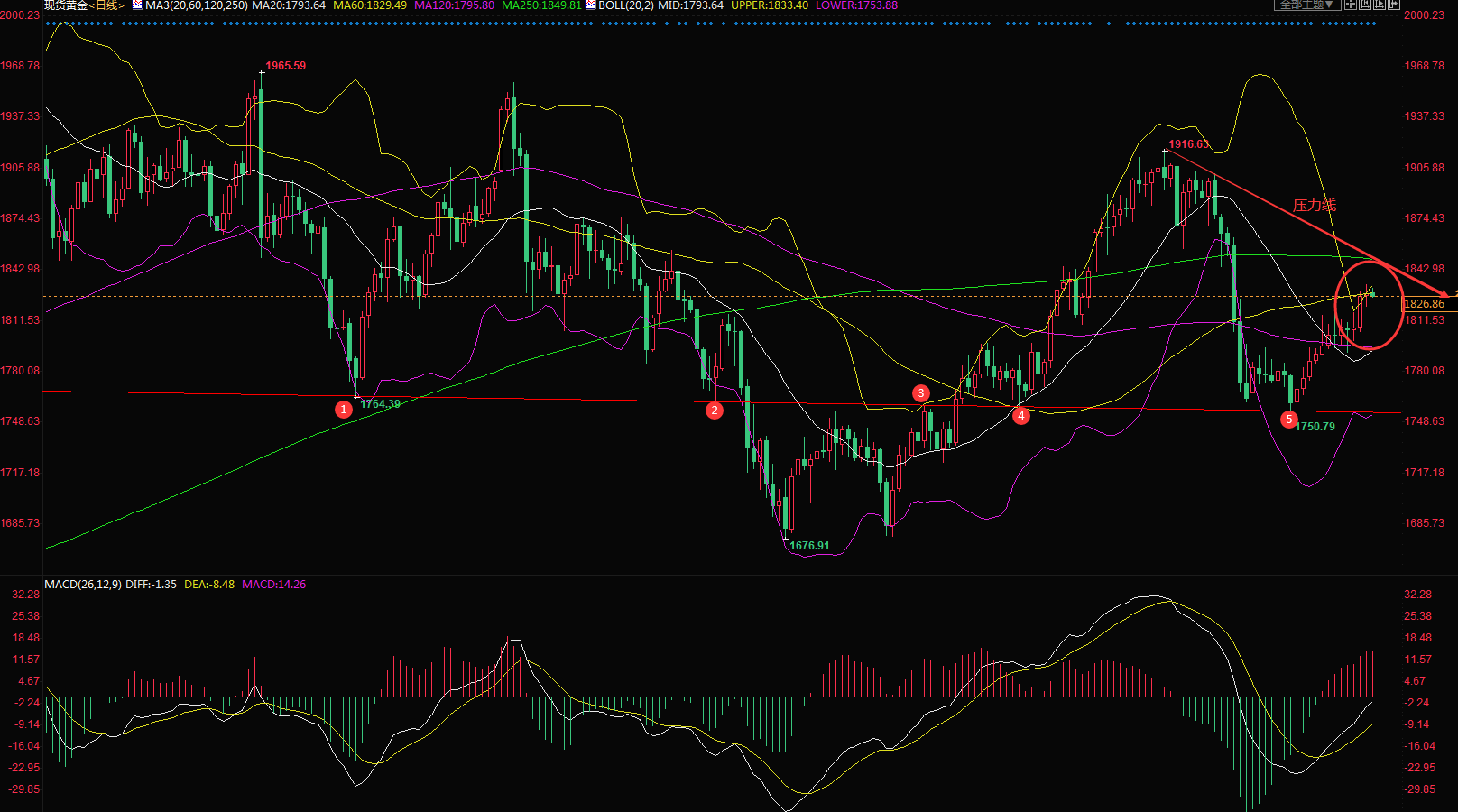Click the 现货黄金<日线> chart title

(x=85, y=5)
